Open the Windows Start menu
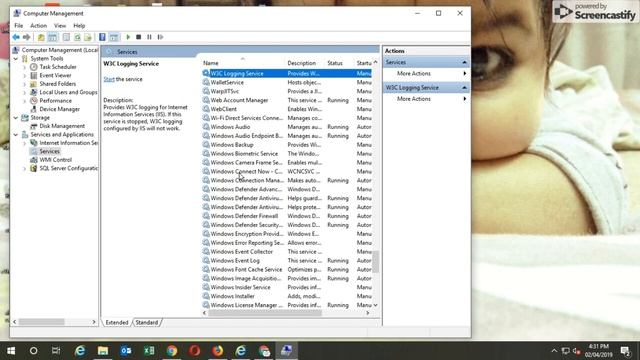640x360 pixels. pyautogui.click(x=11, y=351)
